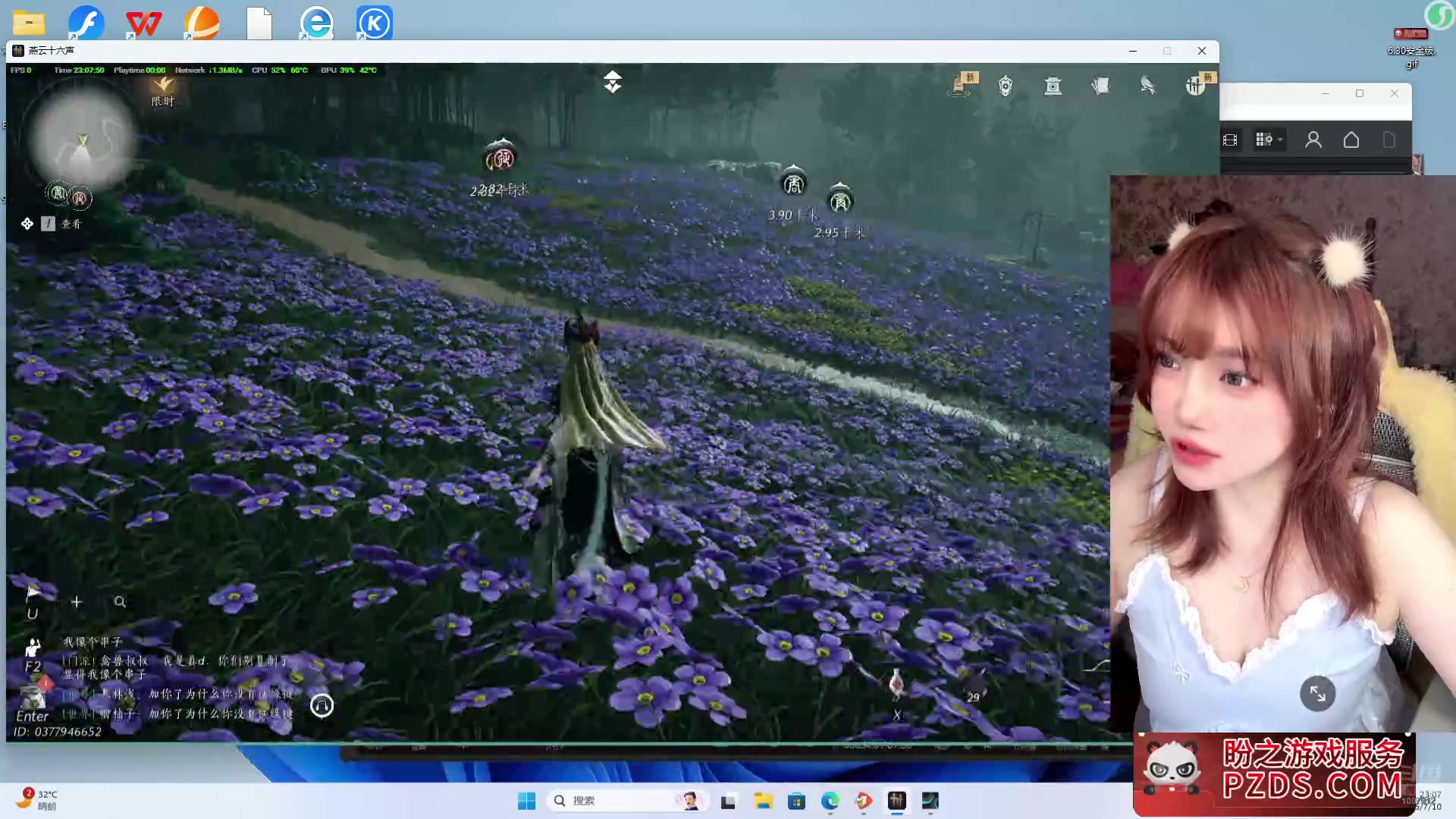1456x819 pixels.
Task: Maximize the small side window
Action: (x=1360, y=93)
